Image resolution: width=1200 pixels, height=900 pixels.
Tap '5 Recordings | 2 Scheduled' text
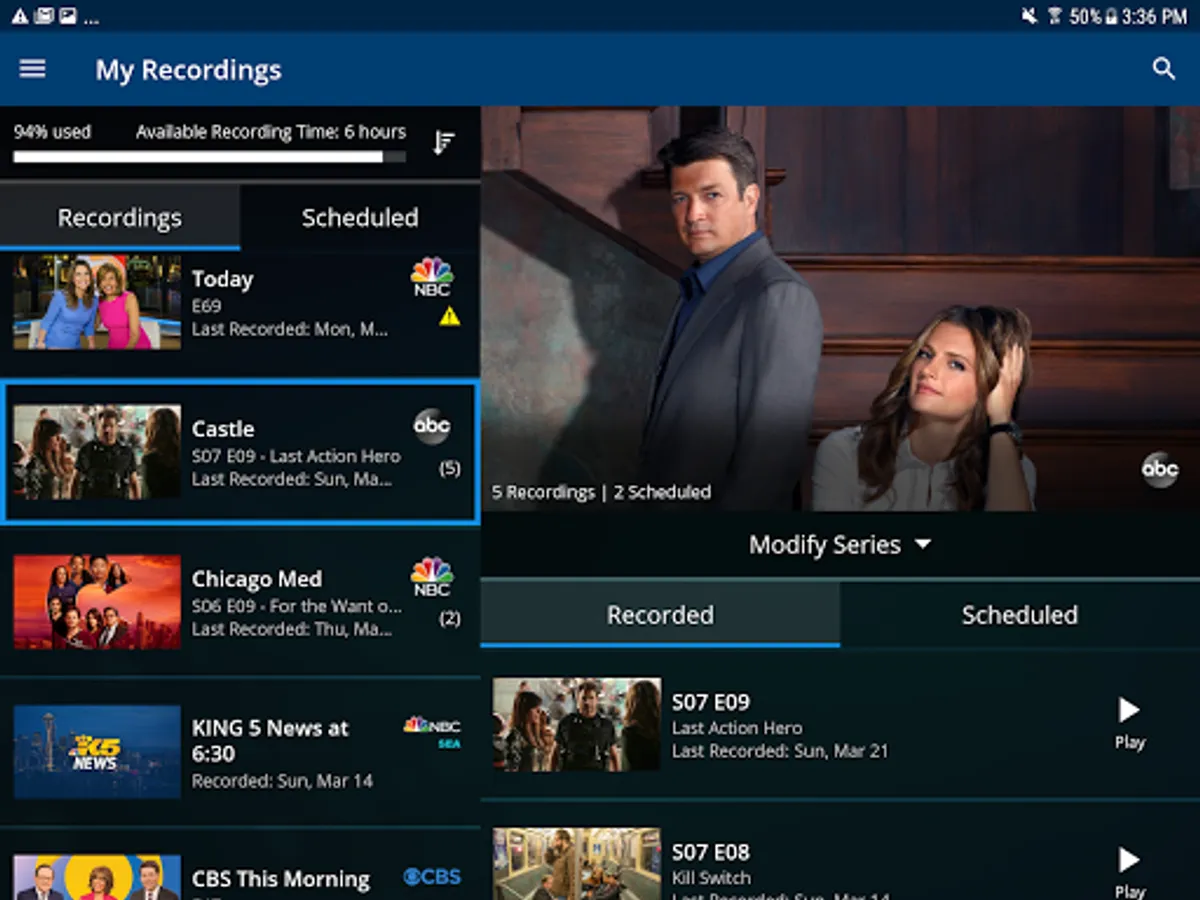[601, 492]
